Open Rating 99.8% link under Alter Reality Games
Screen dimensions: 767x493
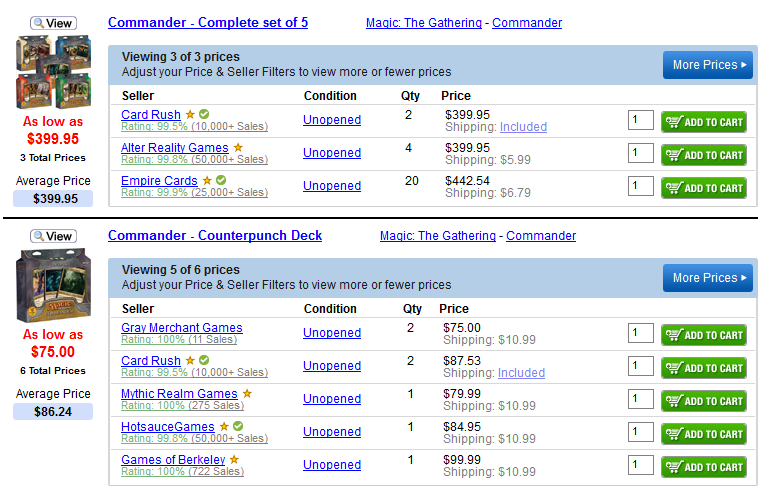tap(194, 159)
